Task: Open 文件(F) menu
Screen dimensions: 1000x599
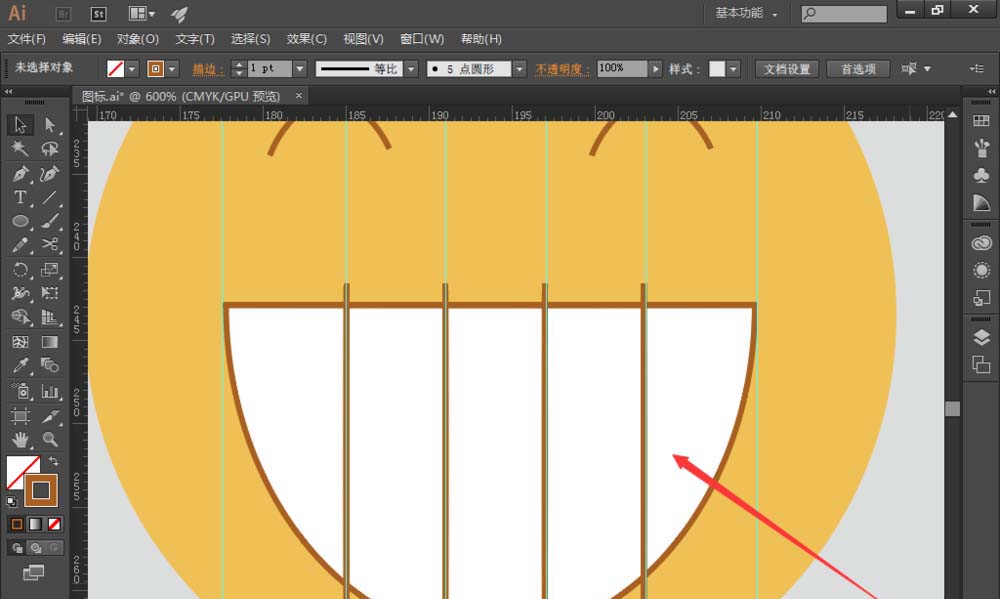Action: [27, 39]
